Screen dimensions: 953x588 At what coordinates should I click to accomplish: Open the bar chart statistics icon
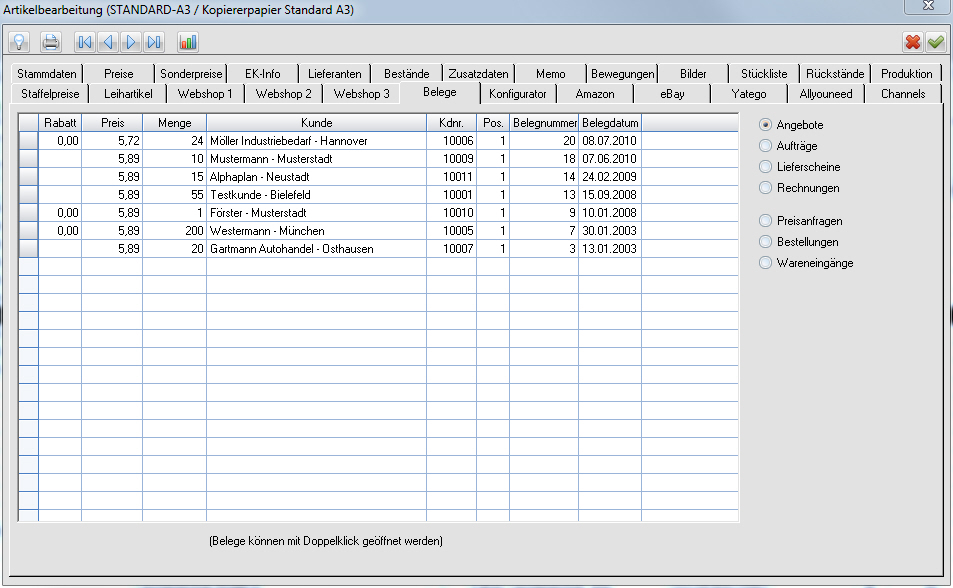pyautogui.click(x=188, y=42)
